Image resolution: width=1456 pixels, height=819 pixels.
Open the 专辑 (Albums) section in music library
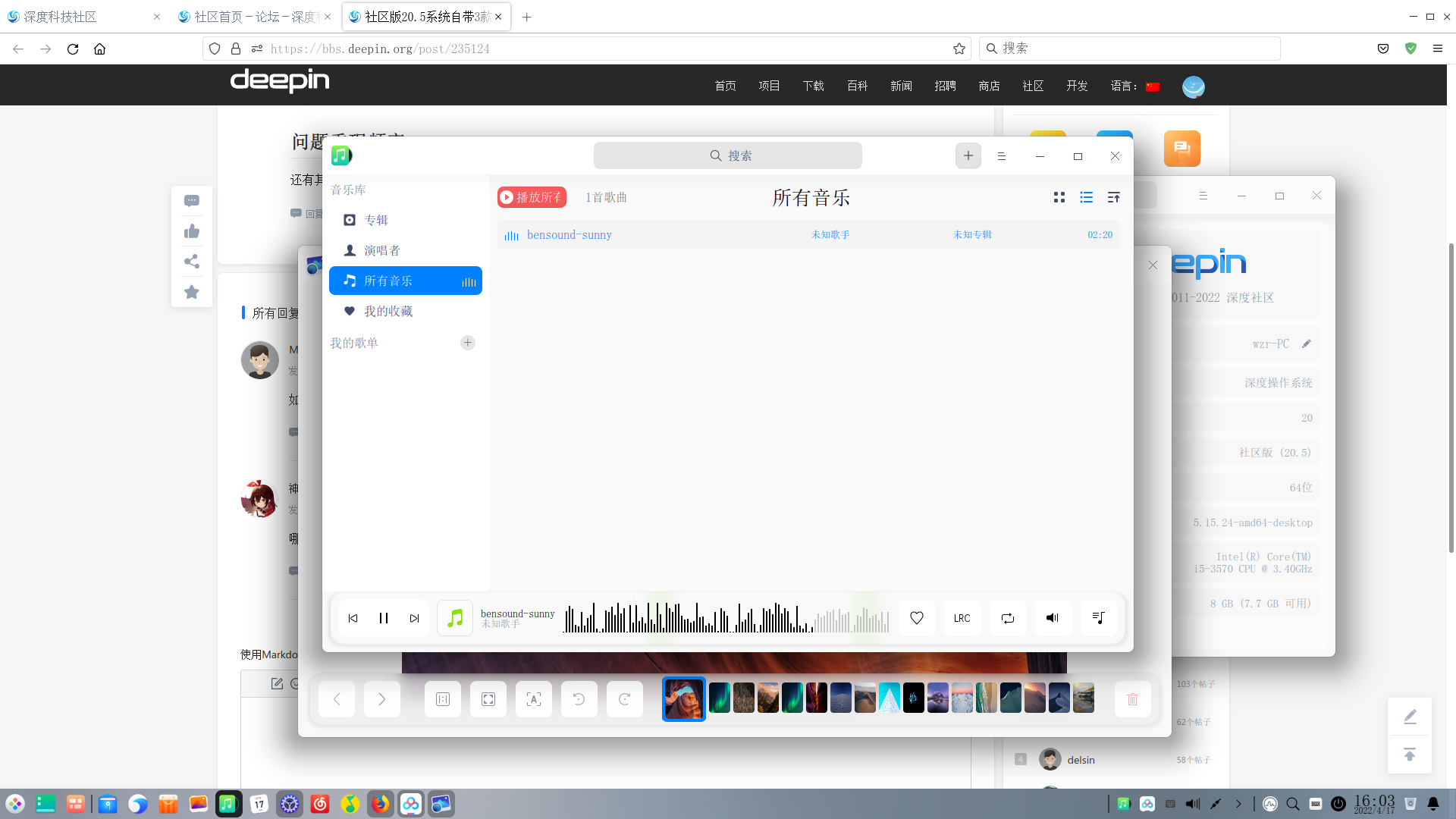(x=377, y=220)
